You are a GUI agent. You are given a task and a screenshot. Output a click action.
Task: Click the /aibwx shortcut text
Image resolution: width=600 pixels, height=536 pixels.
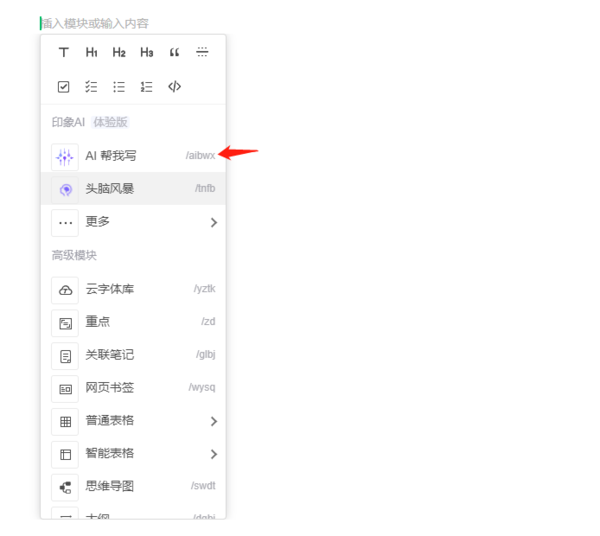pos(200,156)
